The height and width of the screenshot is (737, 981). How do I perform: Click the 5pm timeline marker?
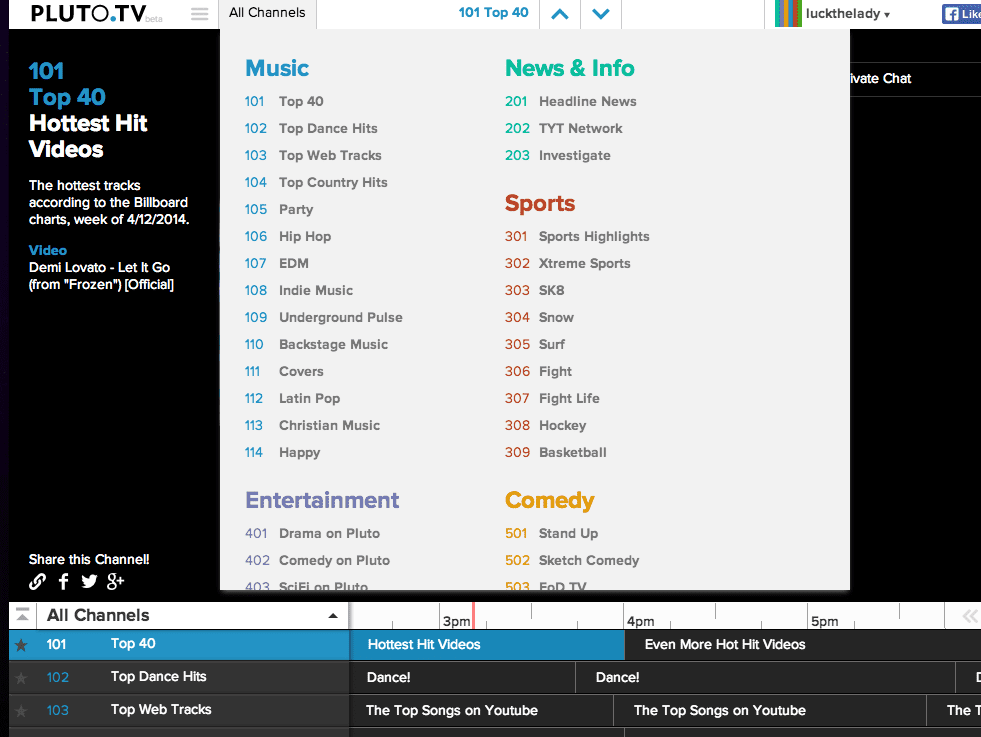coord(825,621)
